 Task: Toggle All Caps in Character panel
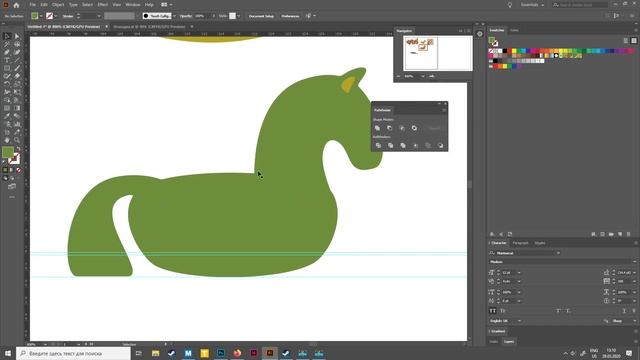(x=493, y=311)
